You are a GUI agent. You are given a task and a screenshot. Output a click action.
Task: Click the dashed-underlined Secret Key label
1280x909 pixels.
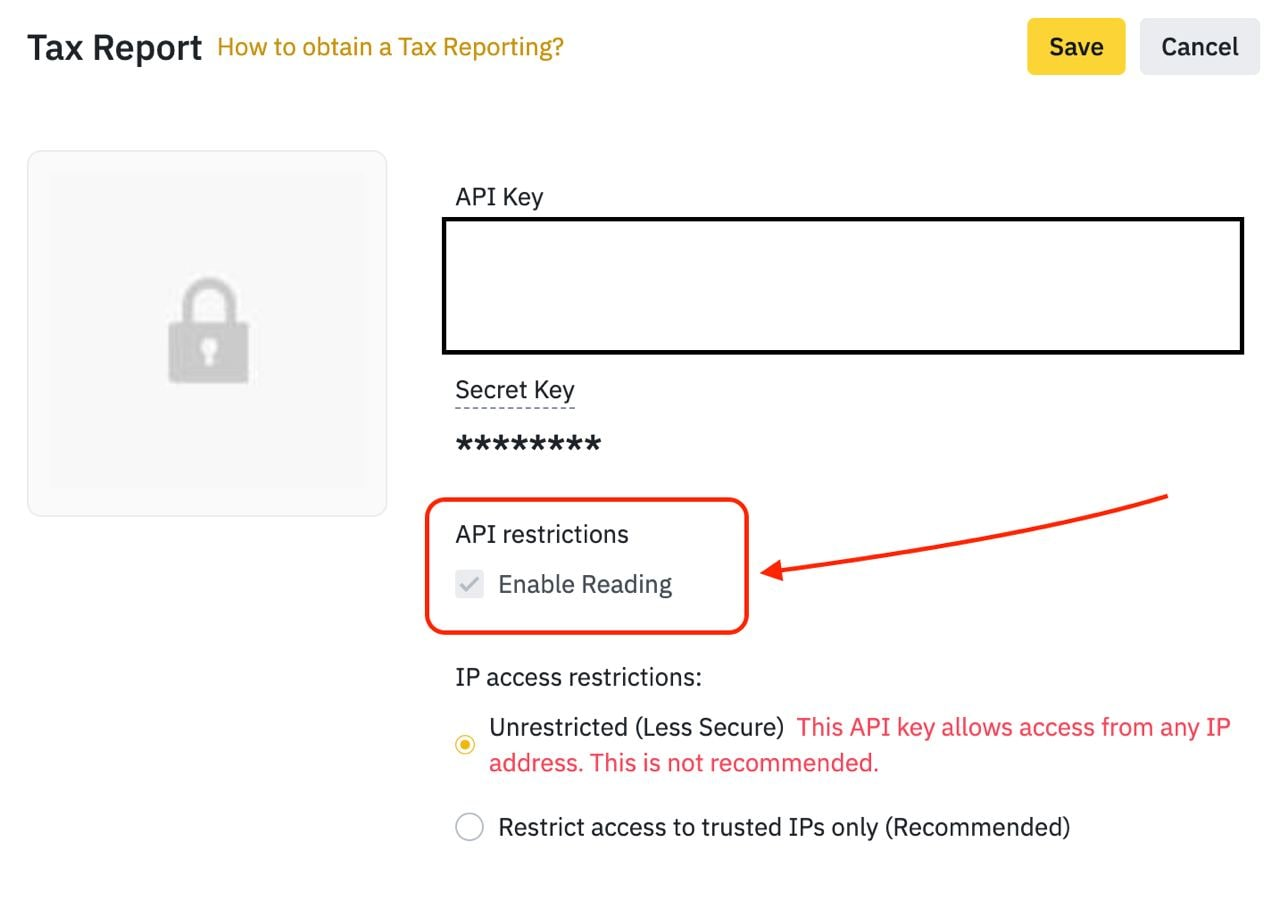(515, 390)
